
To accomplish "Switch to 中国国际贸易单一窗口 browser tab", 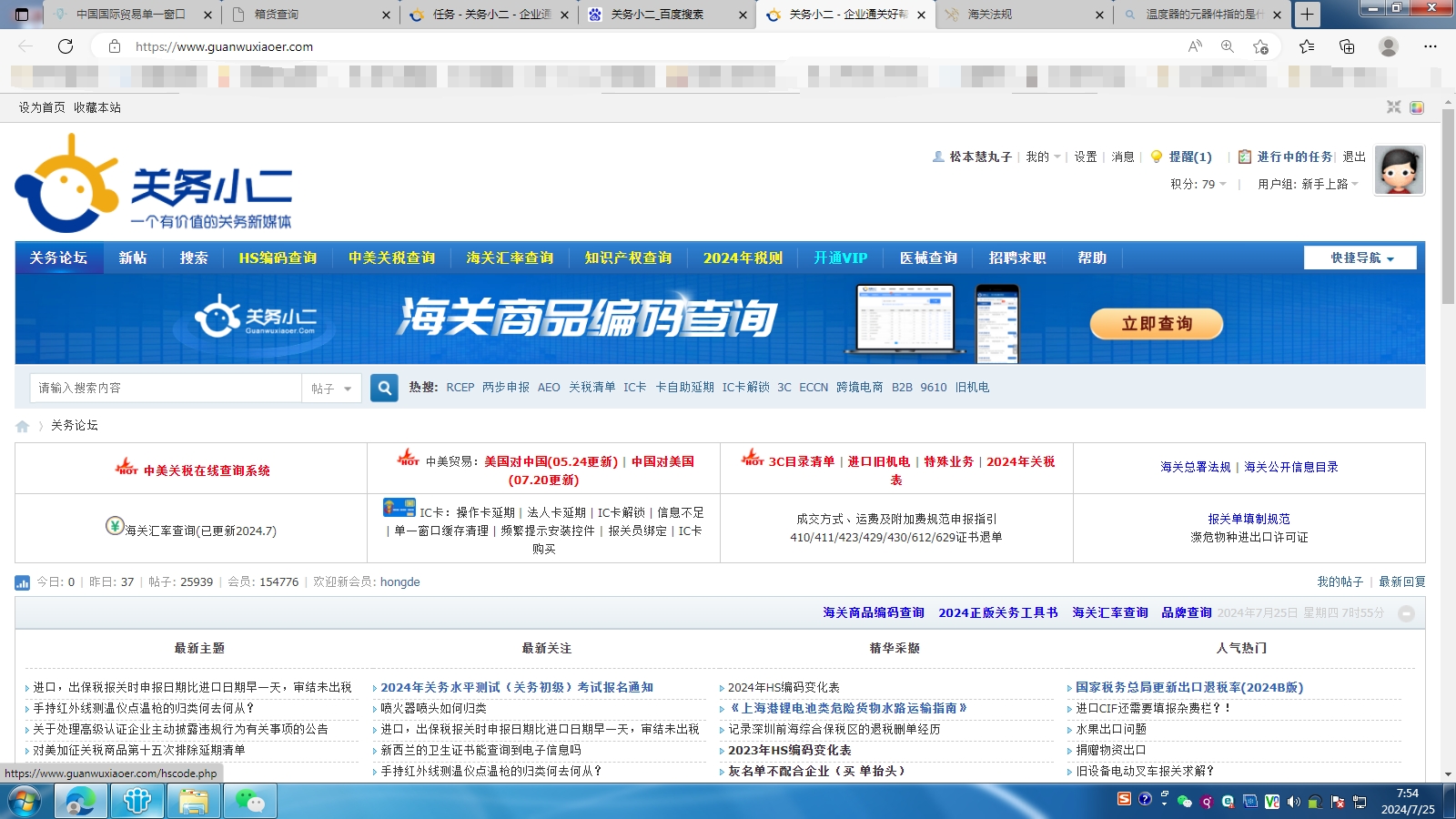I will pos(130,15).
